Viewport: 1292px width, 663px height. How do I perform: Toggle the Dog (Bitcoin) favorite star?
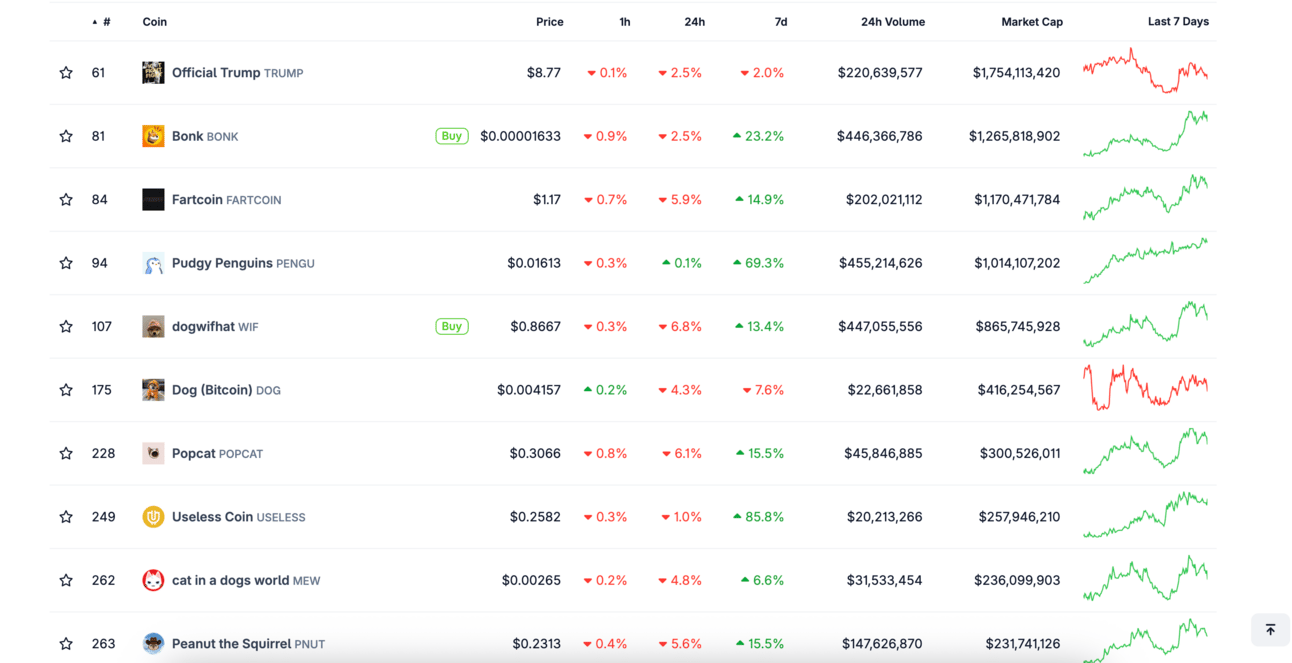66,390
